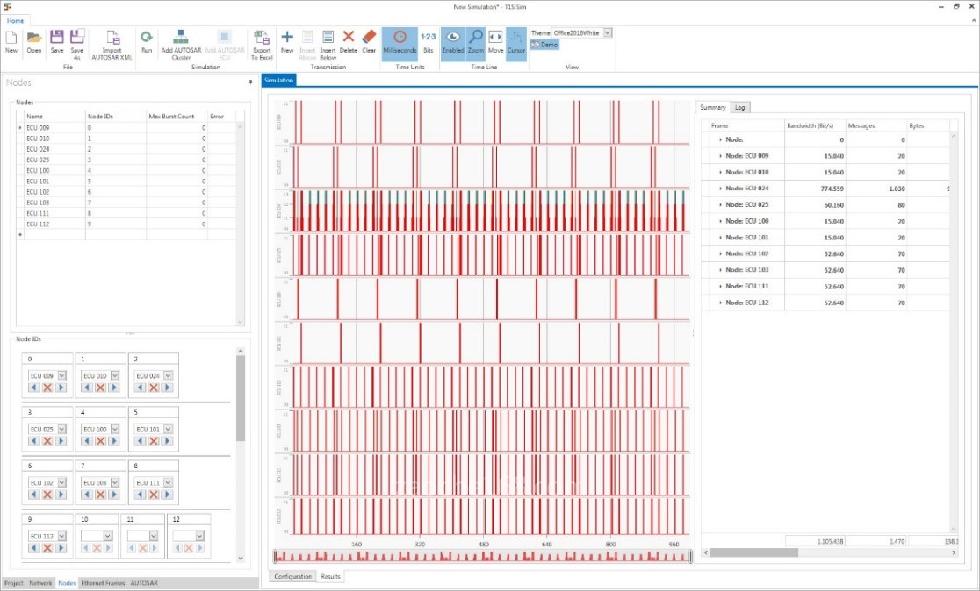
Task: Click the Insert Below icon
Action: point(328,40)
